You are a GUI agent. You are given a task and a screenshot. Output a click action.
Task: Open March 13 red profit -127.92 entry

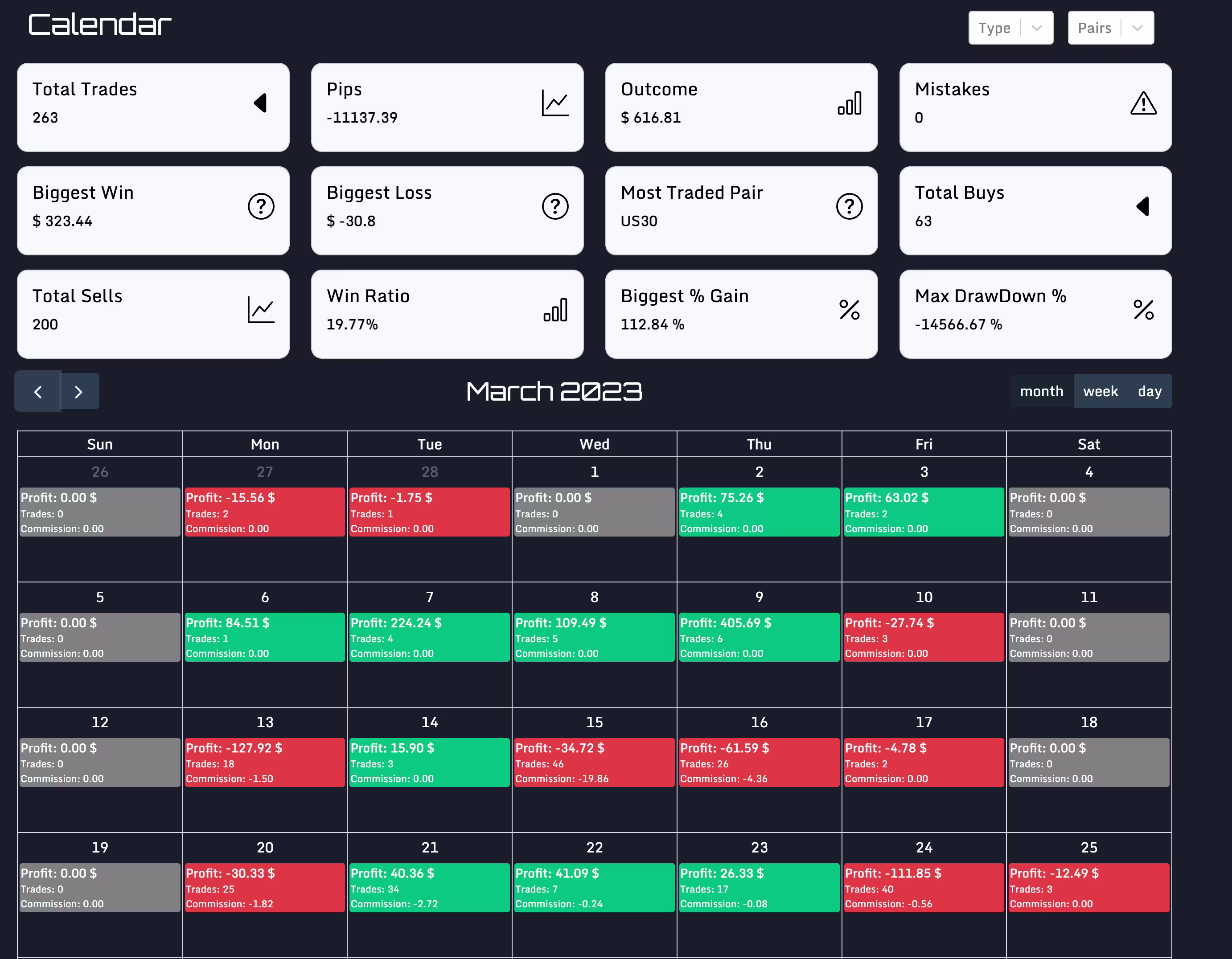pos(264,762)
